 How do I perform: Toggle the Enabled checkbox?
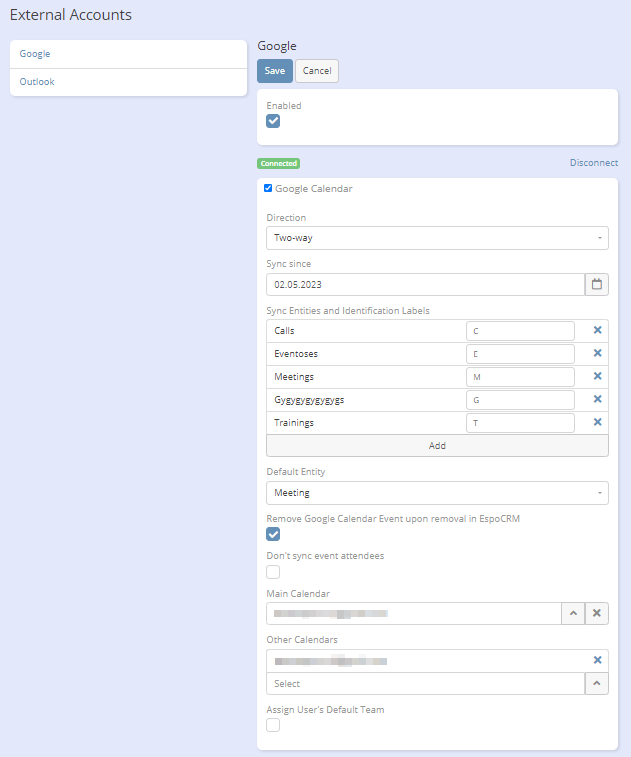pos(273,121)
